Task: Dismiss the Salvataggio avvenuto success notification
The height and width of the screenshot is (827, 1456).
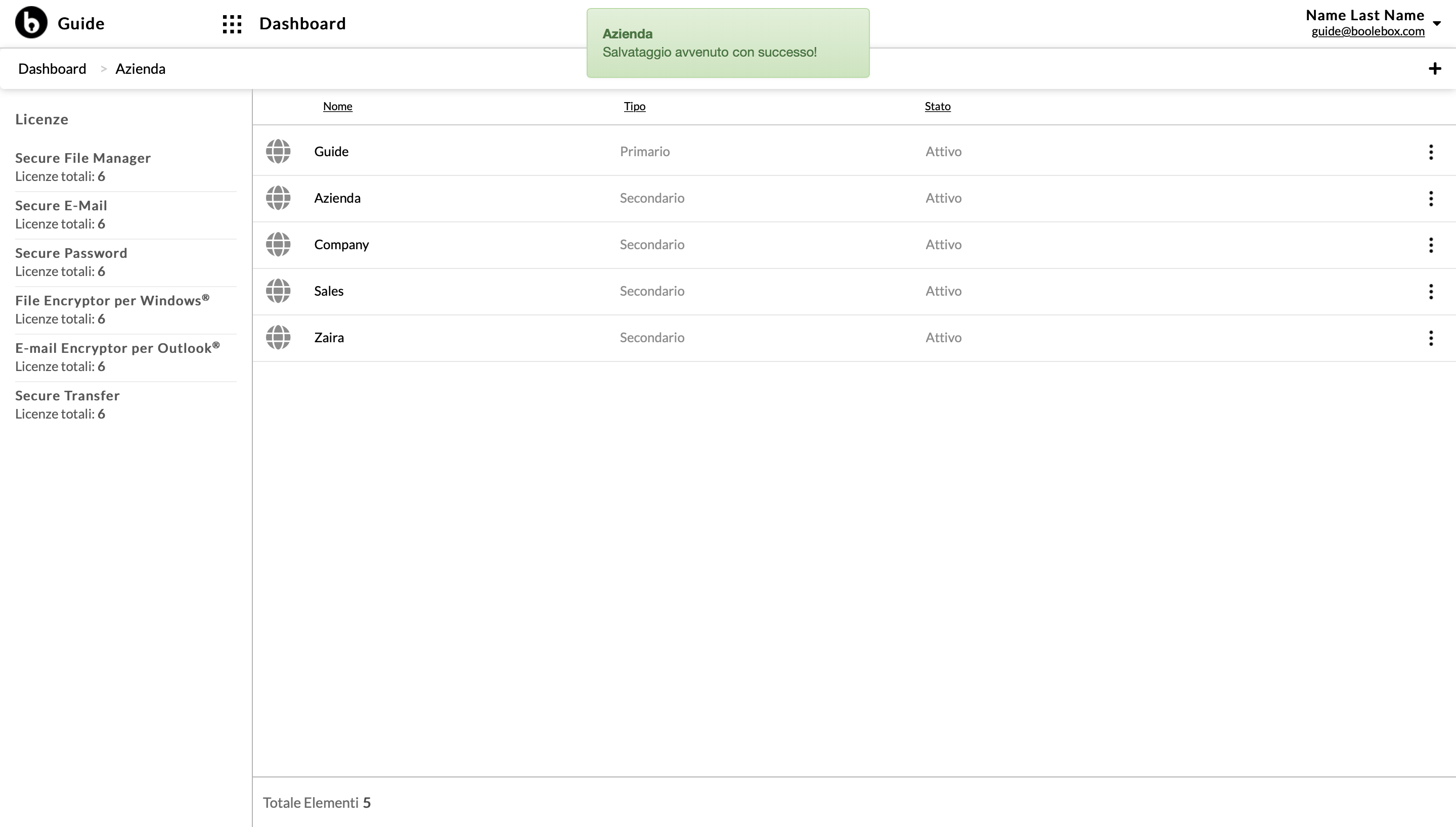Action: 728,42
